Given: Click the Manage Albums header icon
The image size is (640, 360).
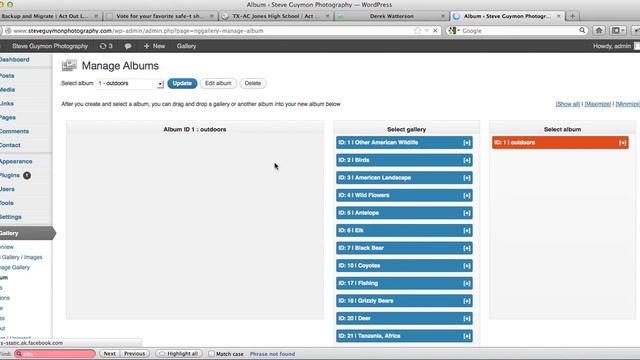Looking at the screenshot, I should coord(69,65).
